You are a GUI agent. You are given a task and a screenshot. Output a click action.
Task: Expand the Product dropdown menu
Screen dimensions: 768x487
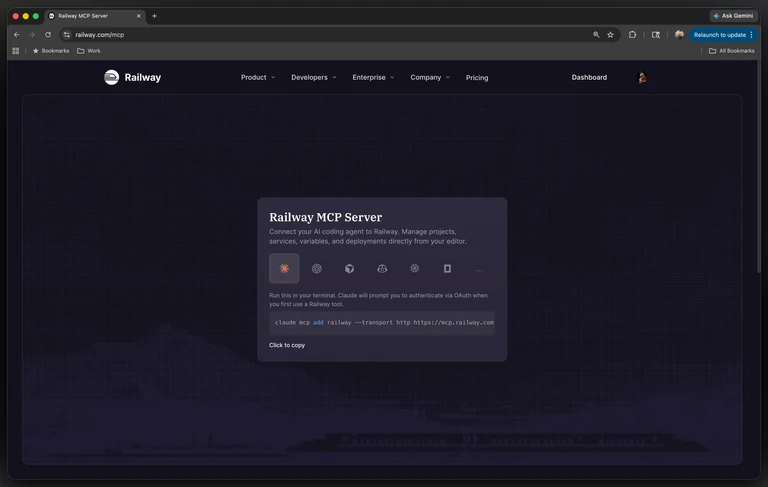pyautogui.click(x=258, y=77)
